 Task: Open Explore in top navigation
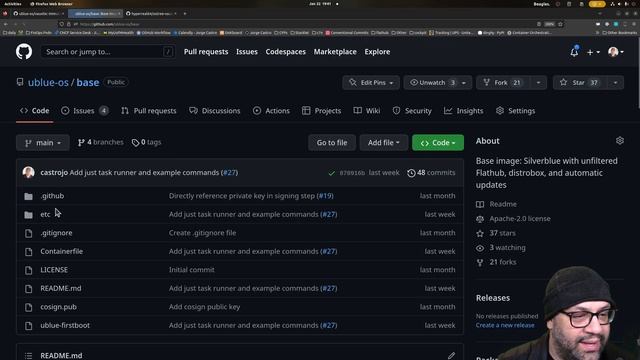(377, 52)
